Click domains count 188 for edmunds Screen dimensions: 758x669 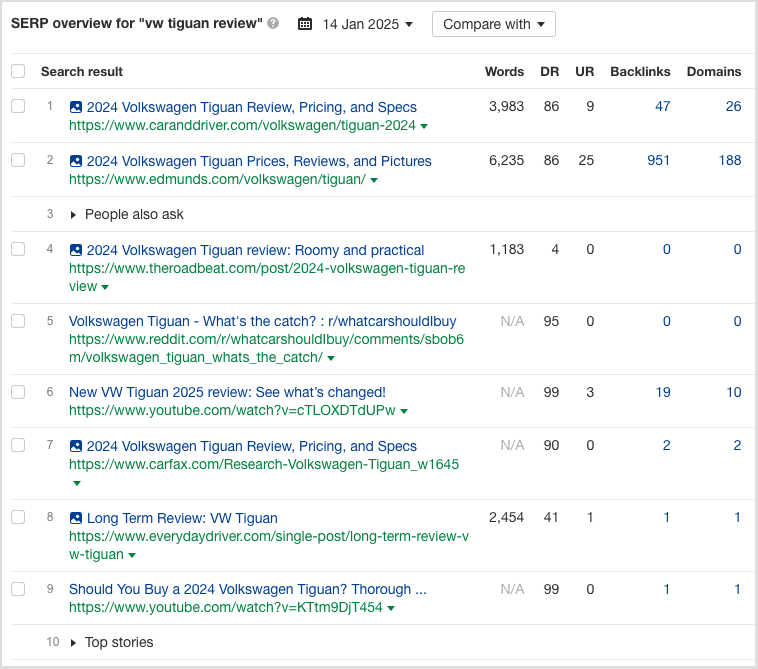730,160
